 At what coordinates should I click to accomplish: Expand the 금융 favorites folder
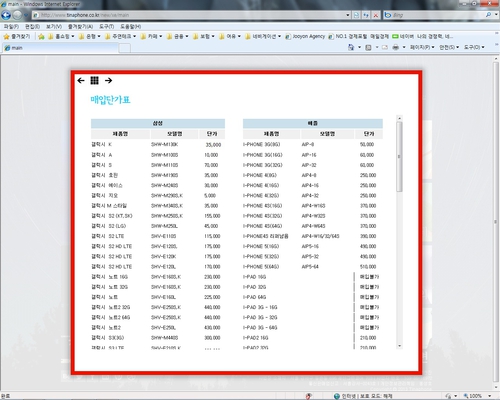pyautogui.click(x=178, y=36)
